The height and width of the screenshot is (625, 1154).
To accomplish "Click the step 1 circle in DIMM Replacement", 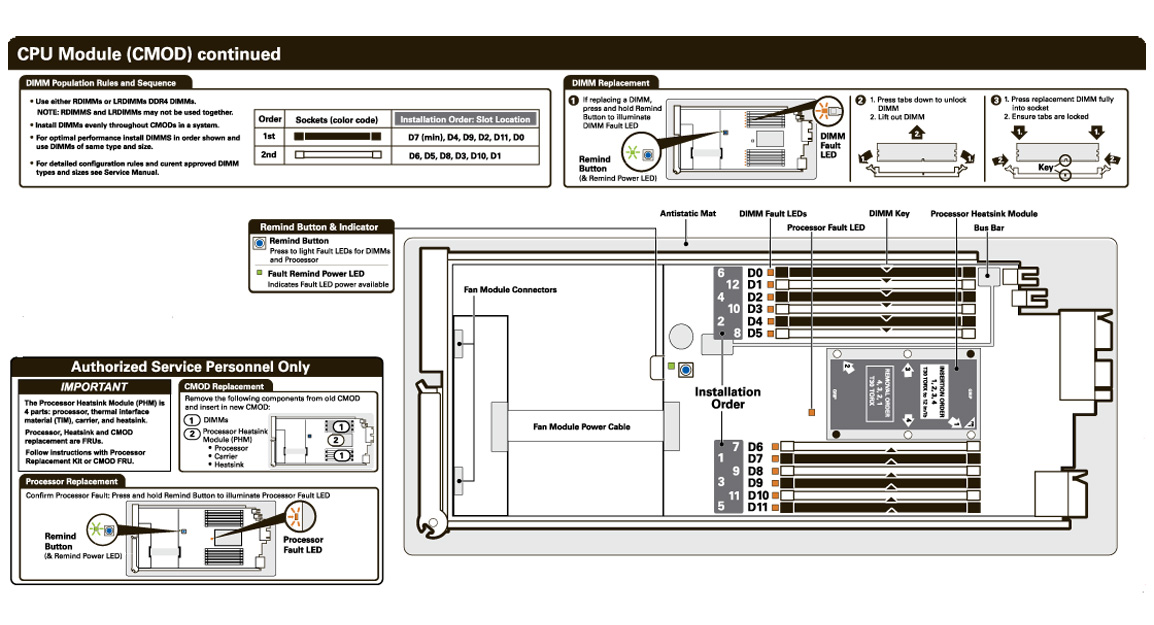I will (573, 100).
